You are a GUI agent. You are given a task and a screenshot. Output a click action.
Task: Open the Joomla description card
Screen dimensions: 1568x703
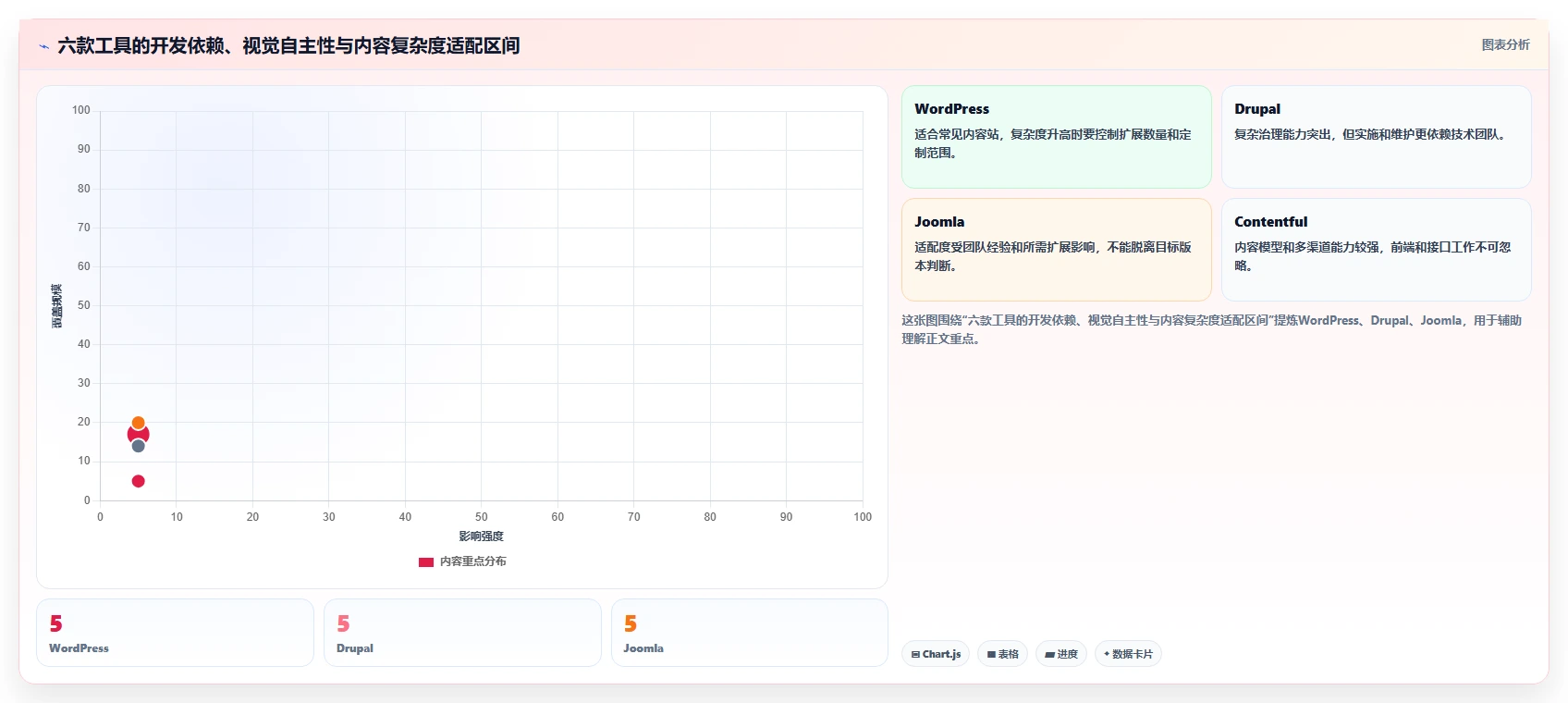click(1056, 250)
